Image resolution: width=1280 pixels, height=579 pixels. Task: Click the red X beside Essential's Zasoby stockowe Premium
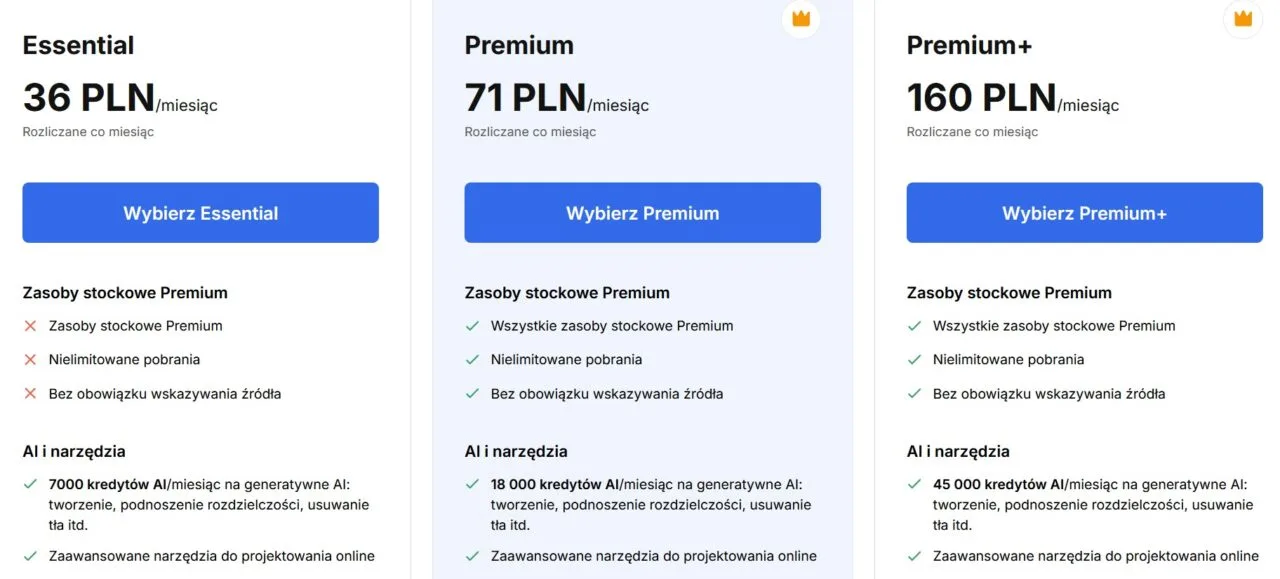[30, 326]
